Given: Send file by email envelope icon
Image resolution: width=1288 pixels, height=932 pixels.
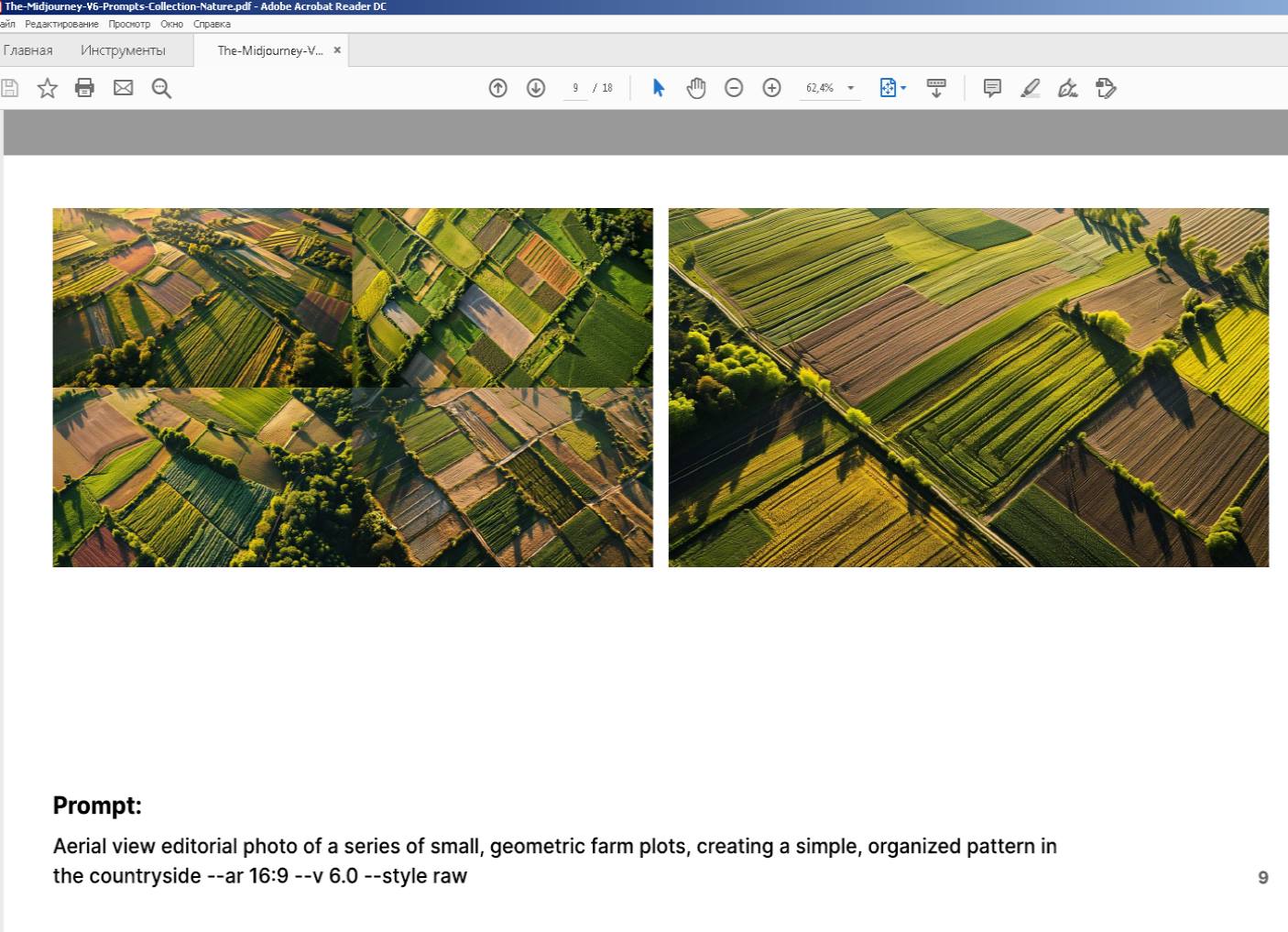Looking at the screenshot, I should point(123,88).
